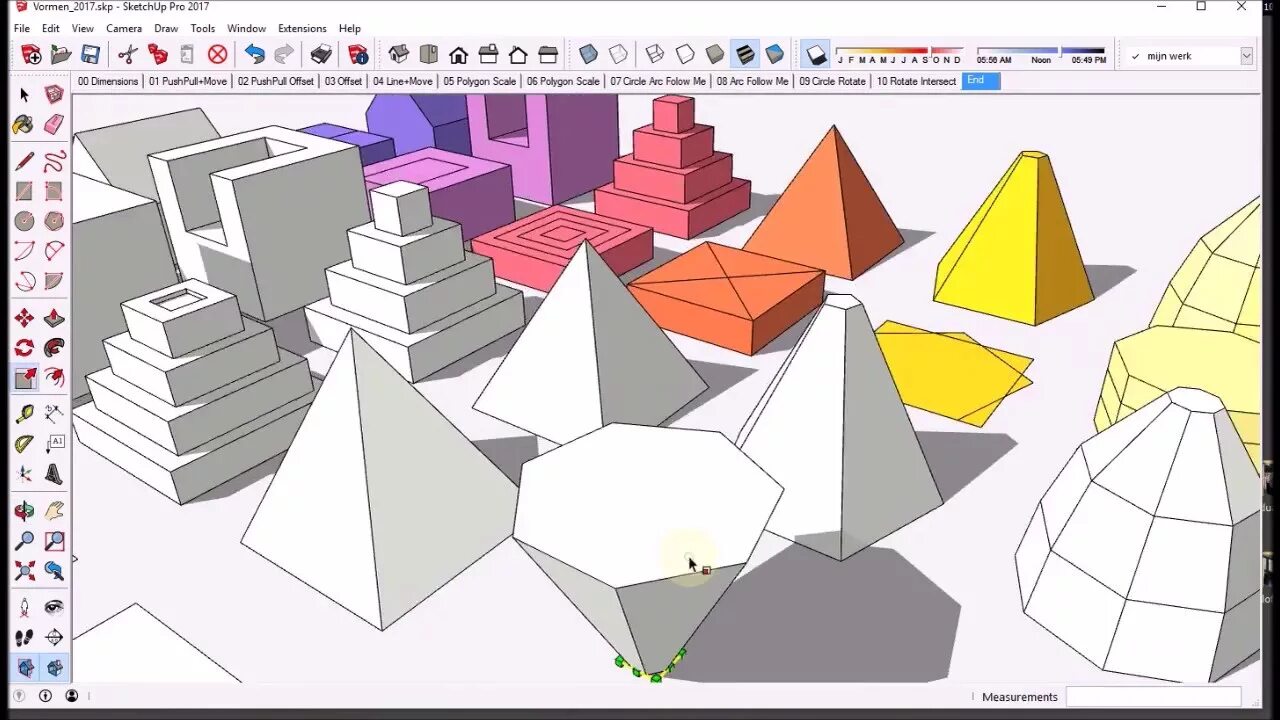Select the Polygon drawing tool
The image size is (1280, 720).
(x=54, y=221)
